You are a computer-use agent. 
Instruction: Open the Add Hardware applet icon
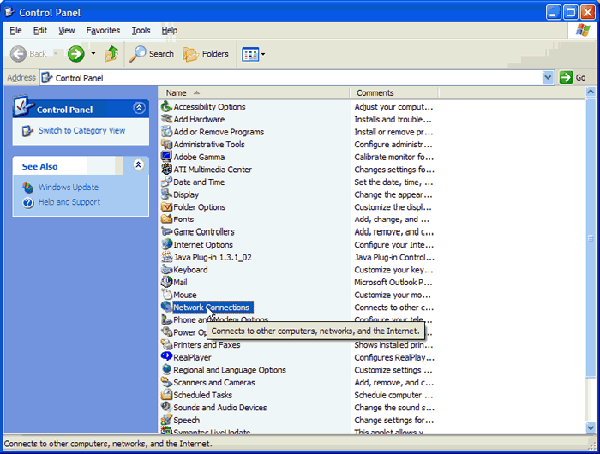166,119
